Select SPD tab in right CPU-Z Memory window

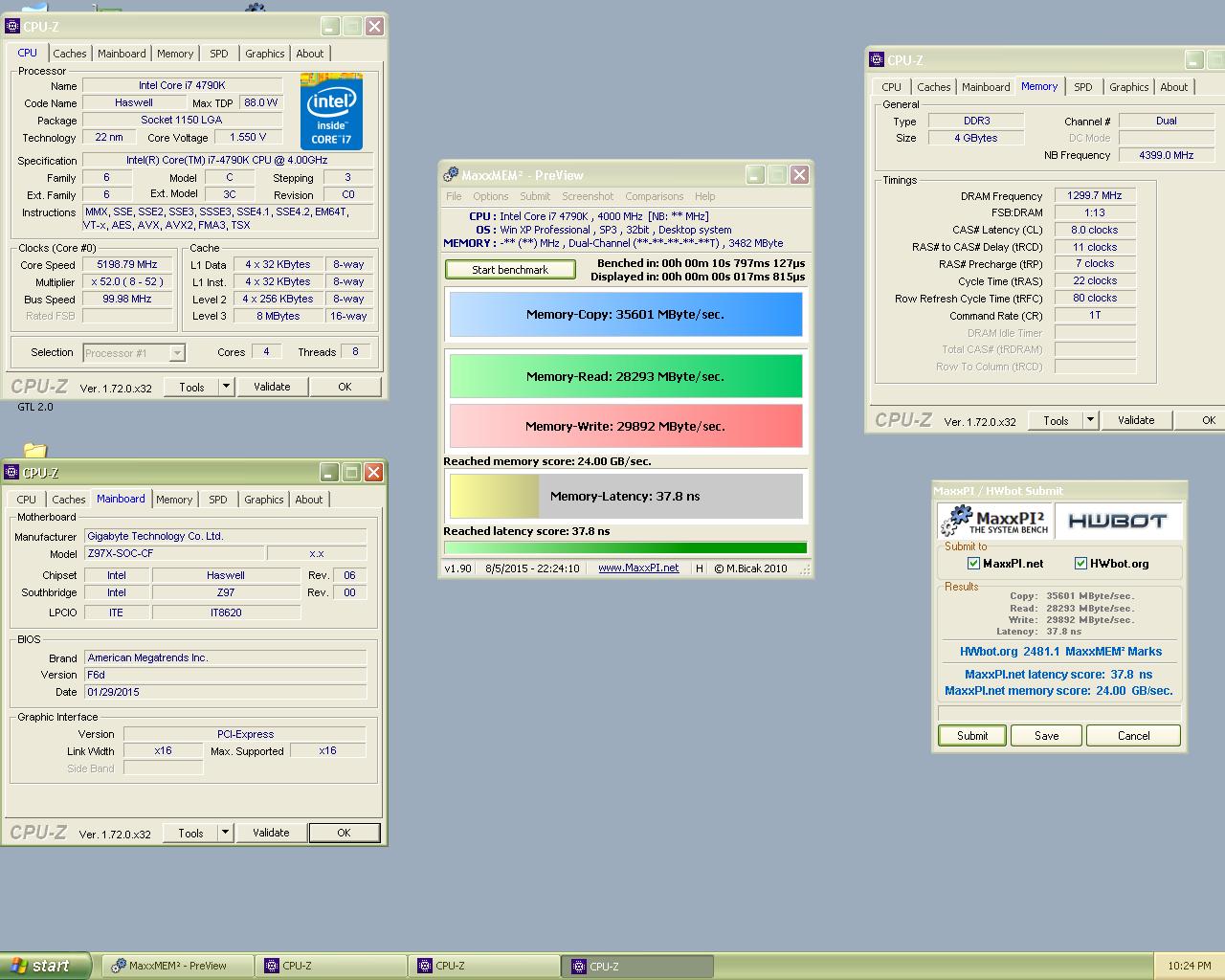pos(1083,87)
